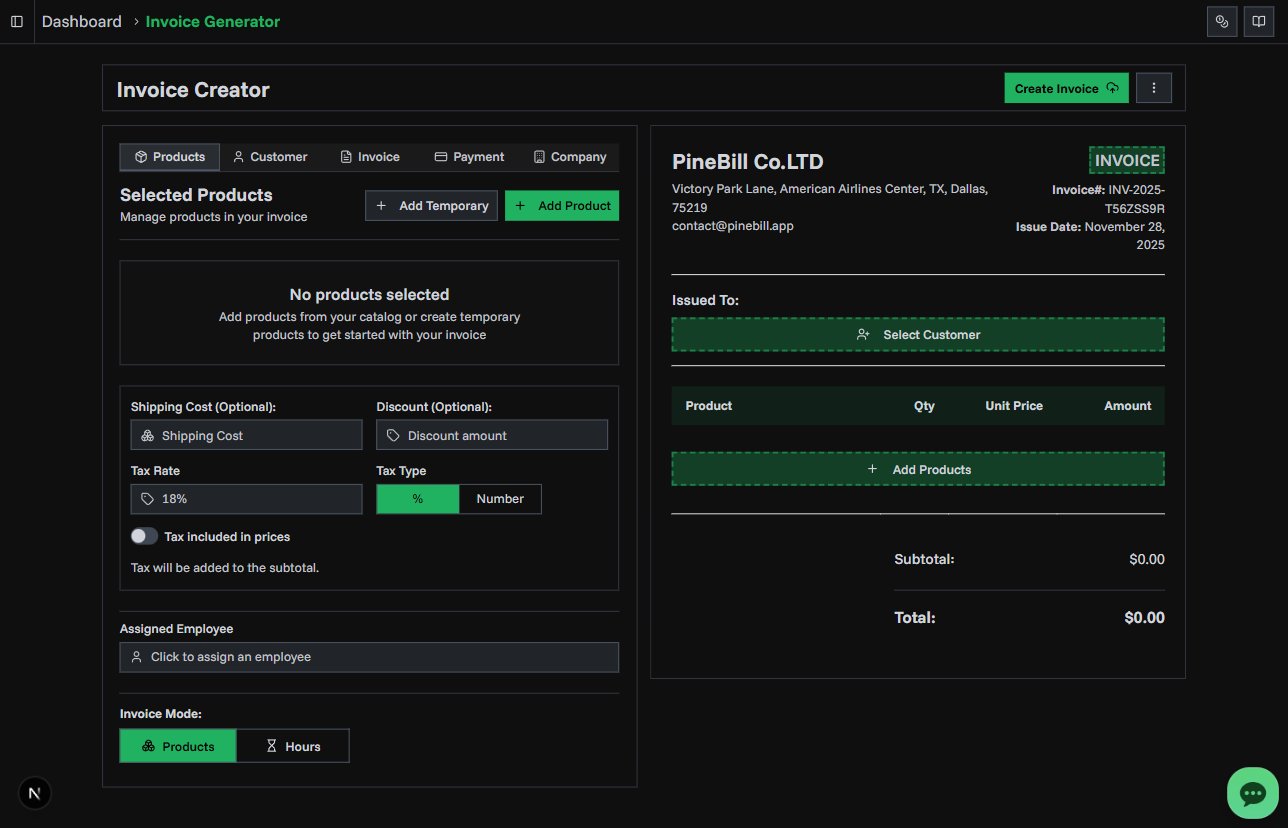
Task: Click the tag icon in Discount field
Action: tap(394, 436)
